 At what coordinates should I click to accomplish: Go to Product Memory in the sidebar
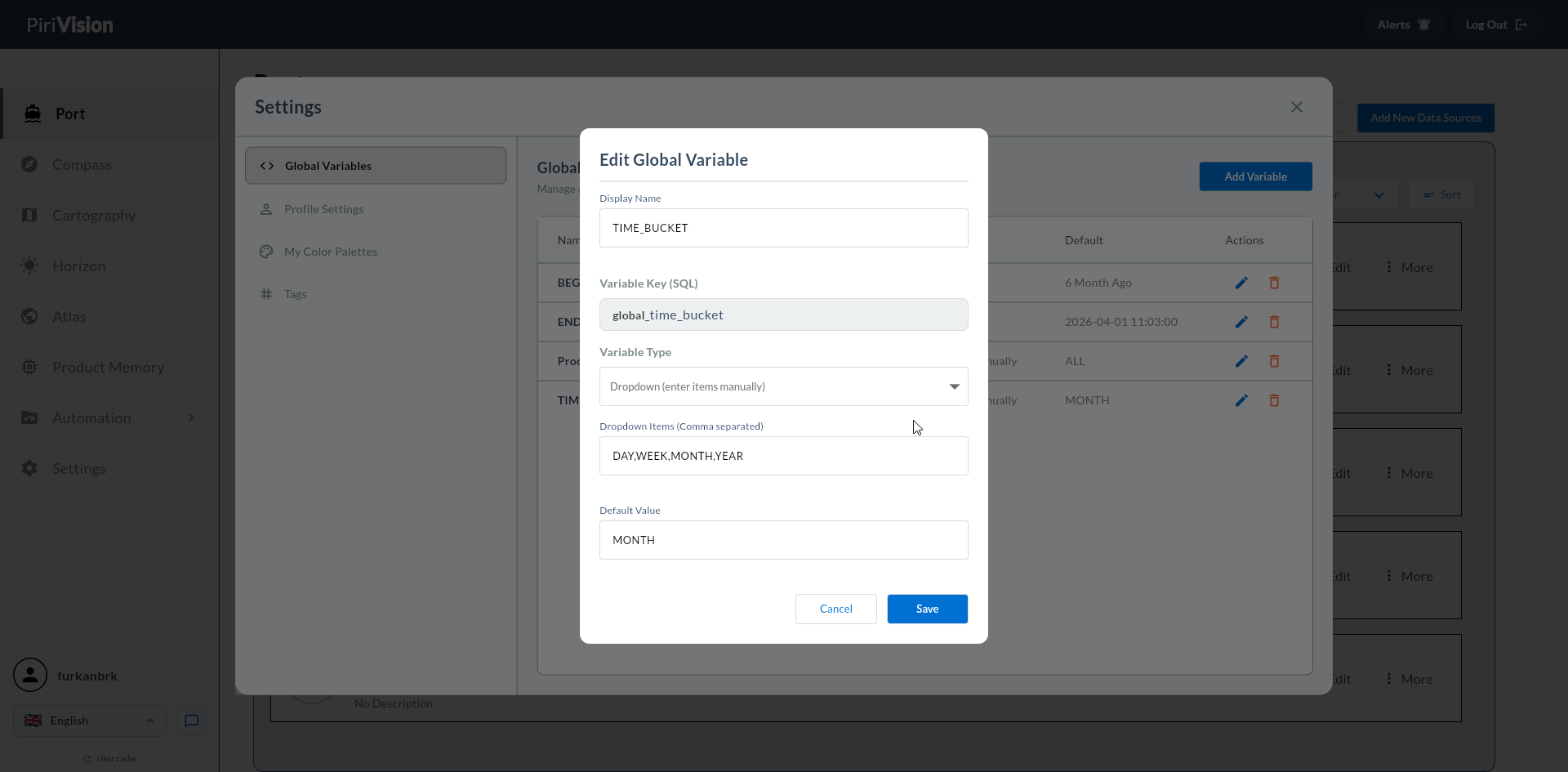pos(109,367)
